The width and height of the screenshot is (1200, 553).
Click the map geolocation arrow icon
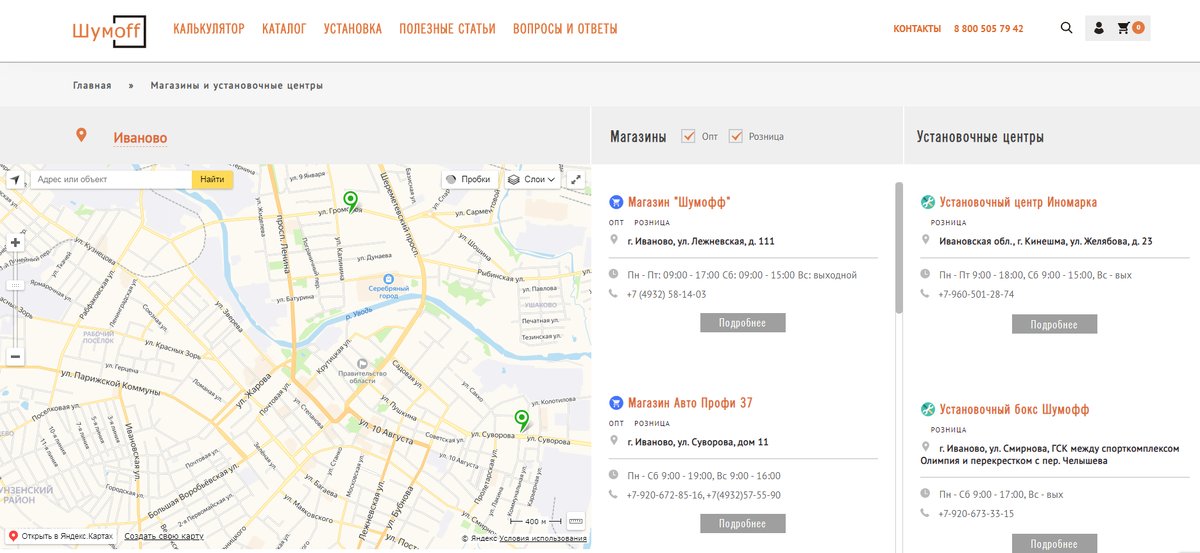point(14,180)
